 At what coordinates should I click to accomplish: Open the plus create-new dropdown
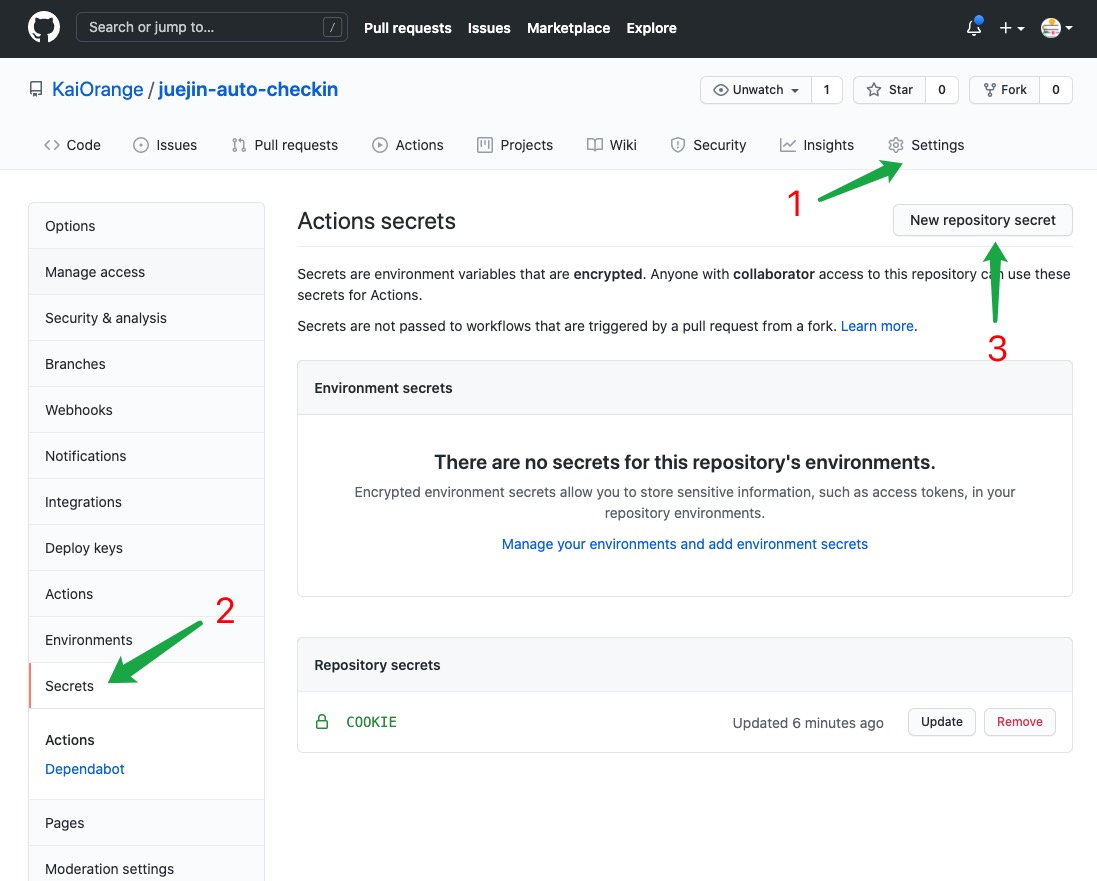[1012, 28]
